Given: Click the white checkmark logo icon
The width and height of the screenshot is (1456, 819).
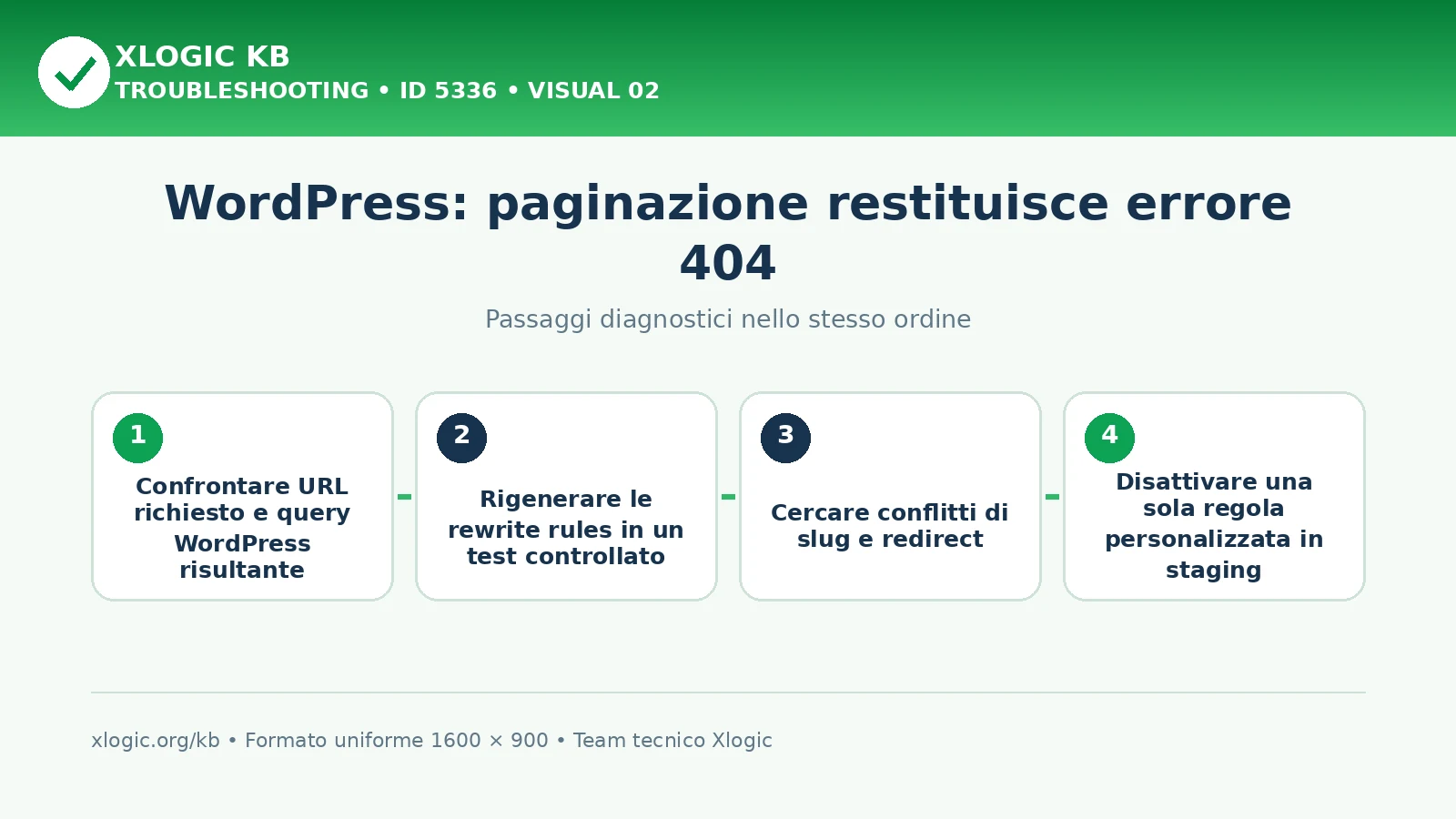Looking at the screenshot, I should pos(74,72).
